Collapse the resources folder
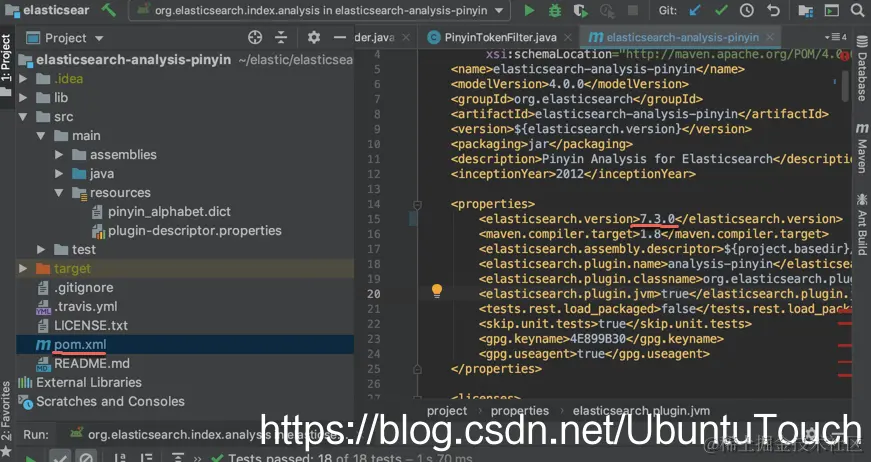This screenshot has width=871, height=462. click(59, 193)
